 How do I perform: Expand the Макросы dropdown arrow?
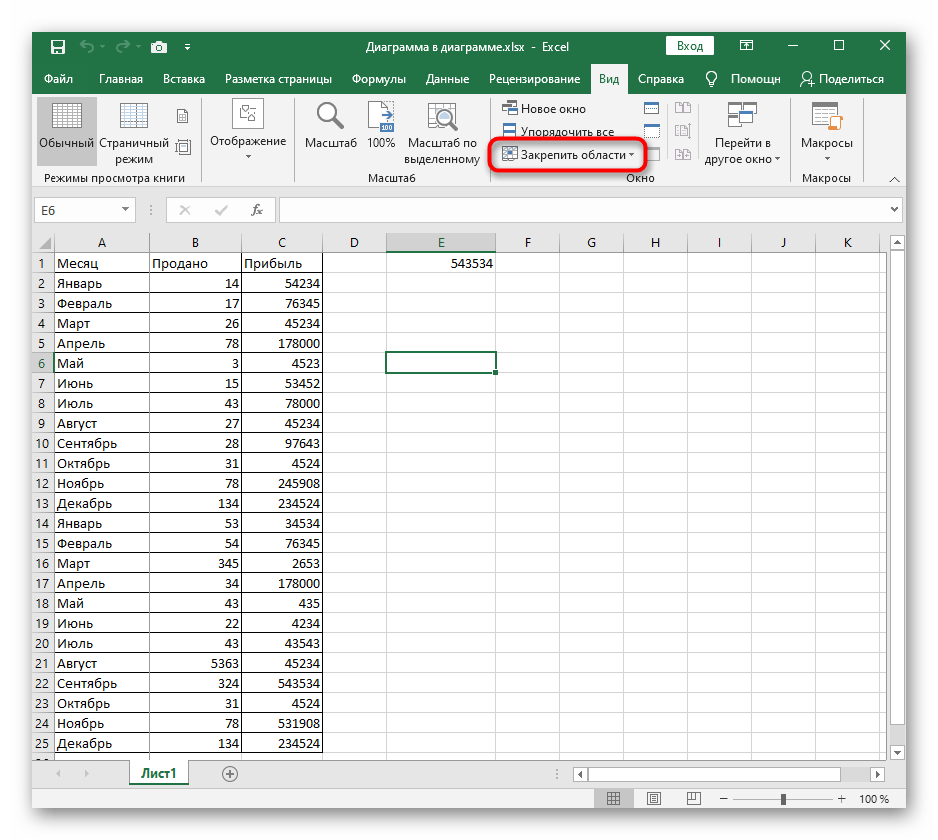coord(827,159)
